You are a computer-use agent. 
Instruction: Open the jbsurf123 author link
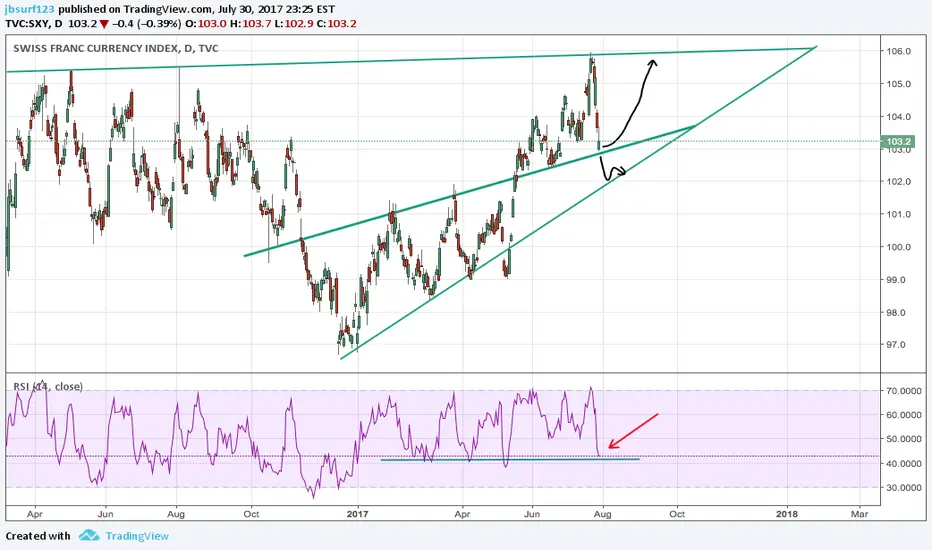point(30,9)
